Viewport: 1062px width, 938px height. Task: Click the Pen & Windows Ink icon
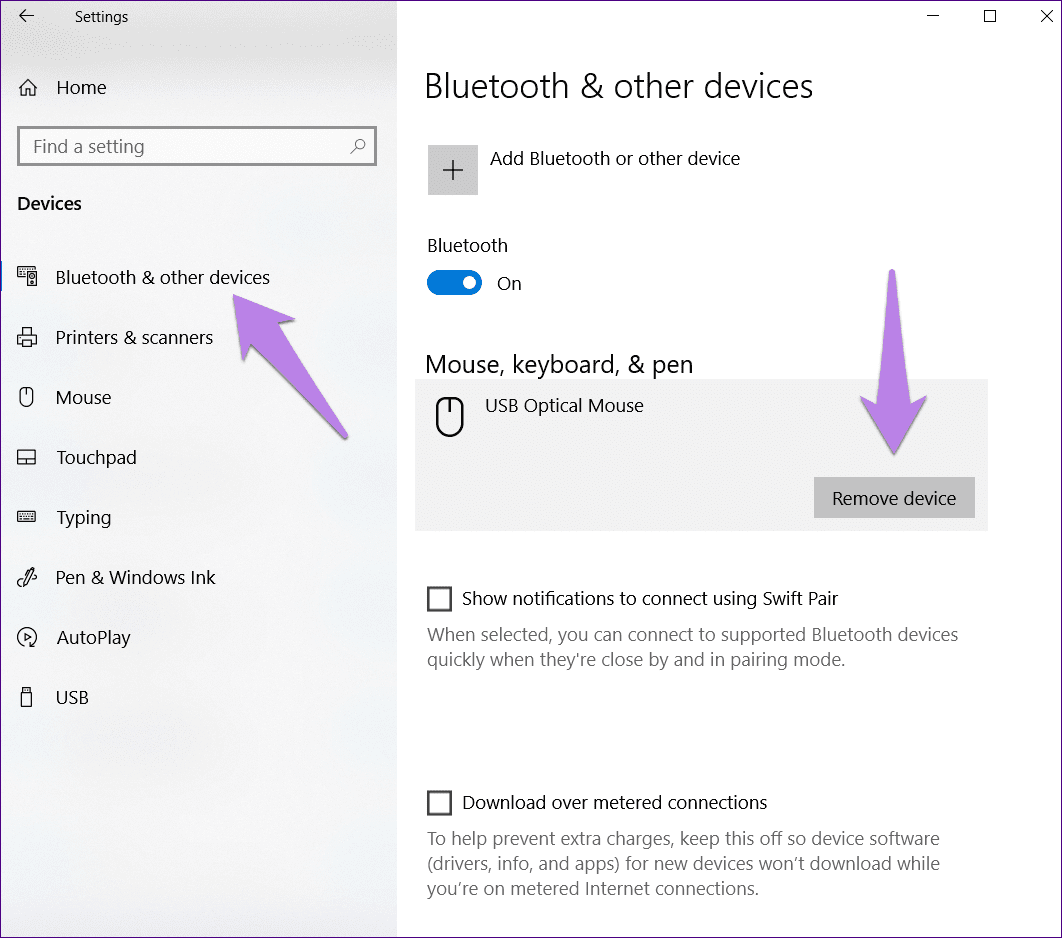coord(26,577)
